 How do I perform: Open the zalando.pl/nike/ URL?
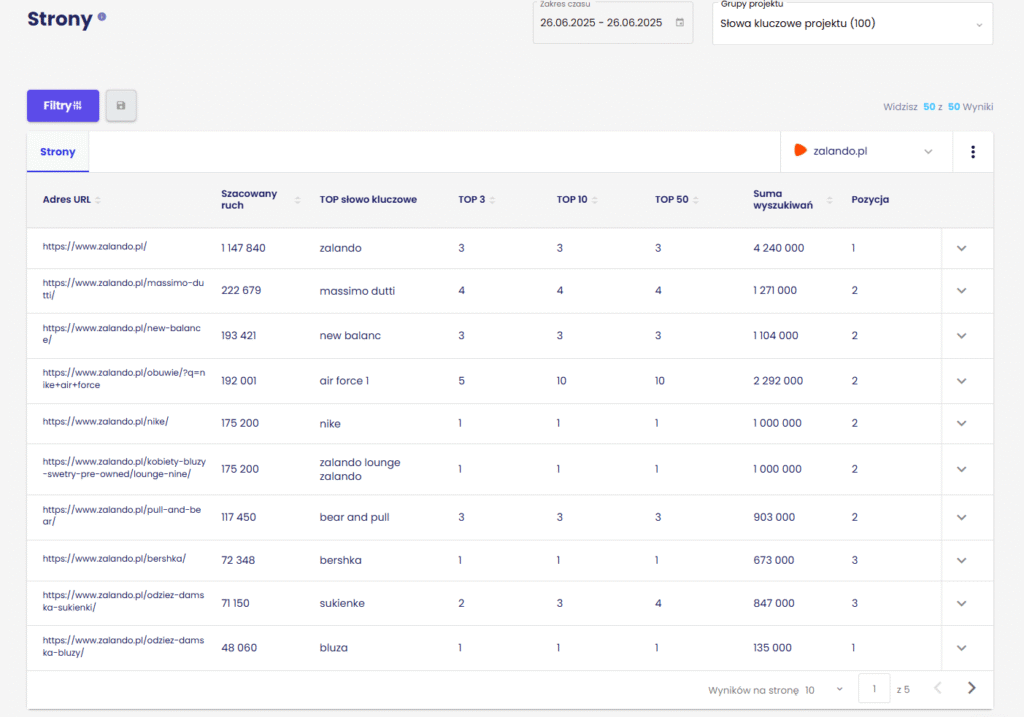tap(105, 421)
